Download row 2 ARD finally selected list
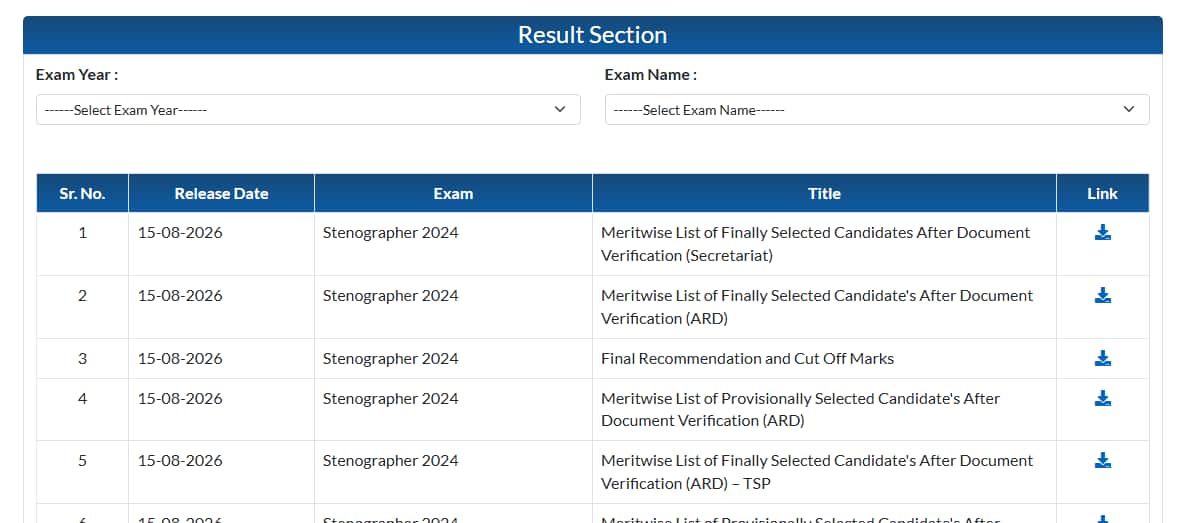Screen dimensions: 1191x523 pyautogui.click(x=1102, y=296)
